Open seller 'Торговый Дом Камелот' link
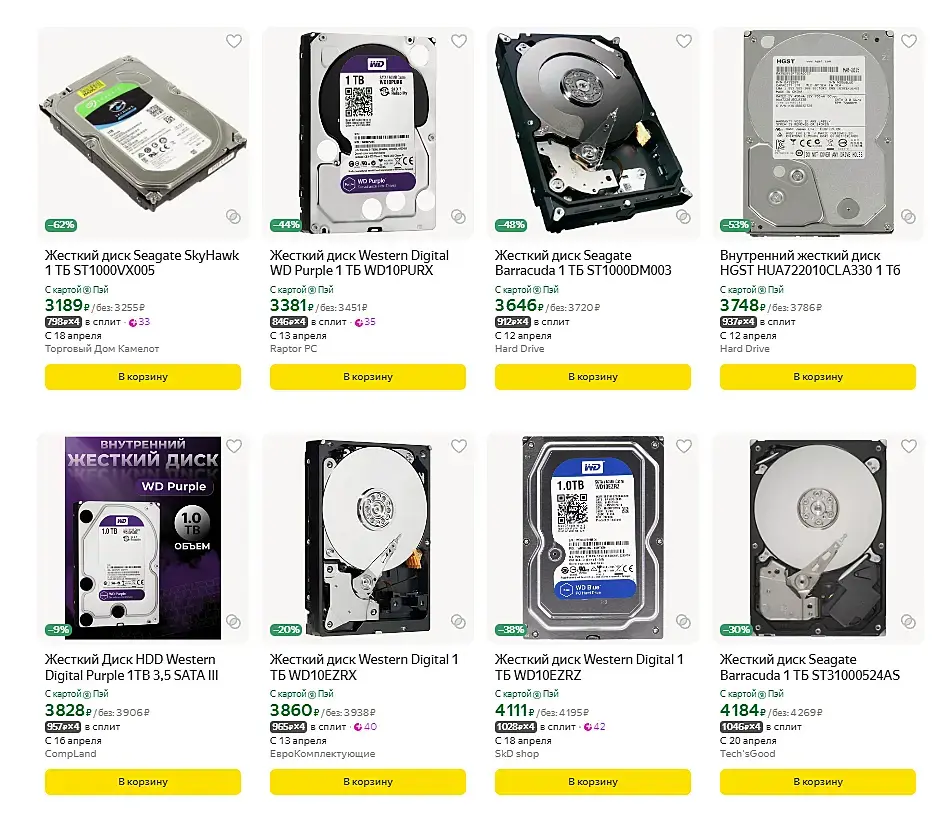The height and width of the screenshot is (814, 952). coord(102,349)
